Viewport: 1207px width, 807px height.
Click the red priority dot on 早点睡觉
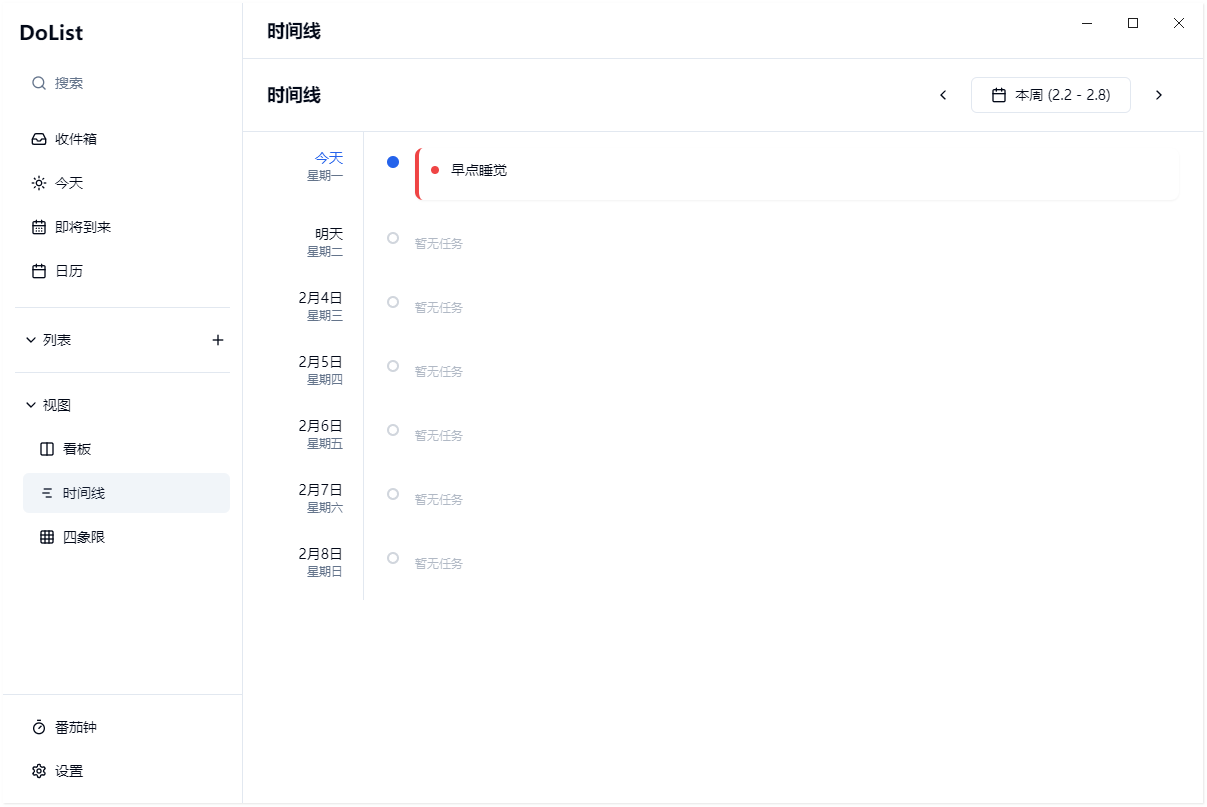click(x=434, y=169)
